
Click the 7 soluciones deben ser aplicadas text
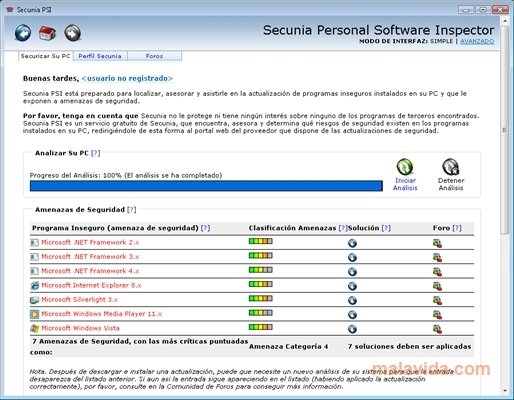409,347
